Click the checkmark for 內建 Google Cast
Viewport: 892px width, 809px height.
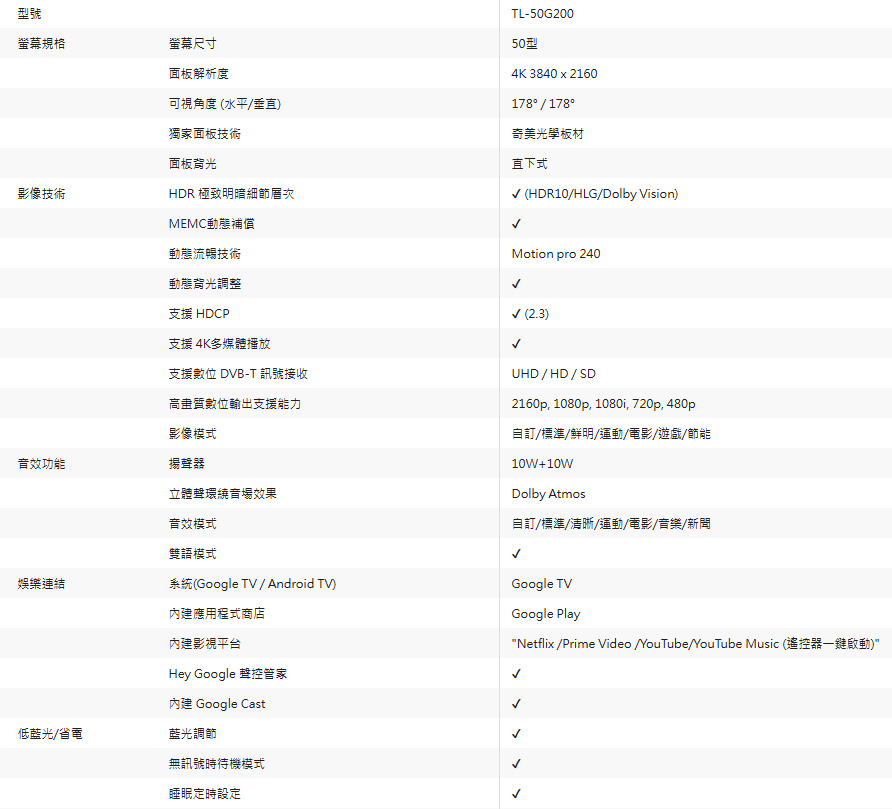pos(516,704)
